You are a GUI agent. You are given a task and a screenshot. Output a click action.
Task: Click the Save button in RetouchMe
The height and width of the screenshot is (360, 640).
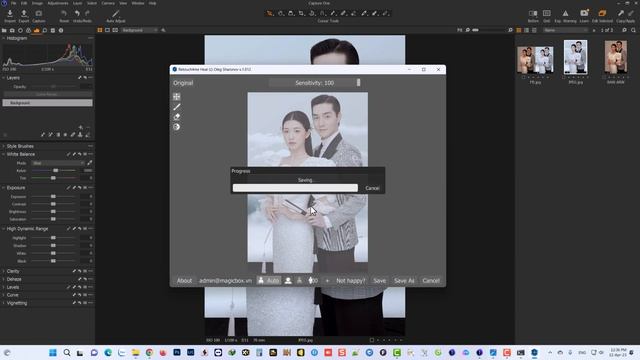coord(379,280)
